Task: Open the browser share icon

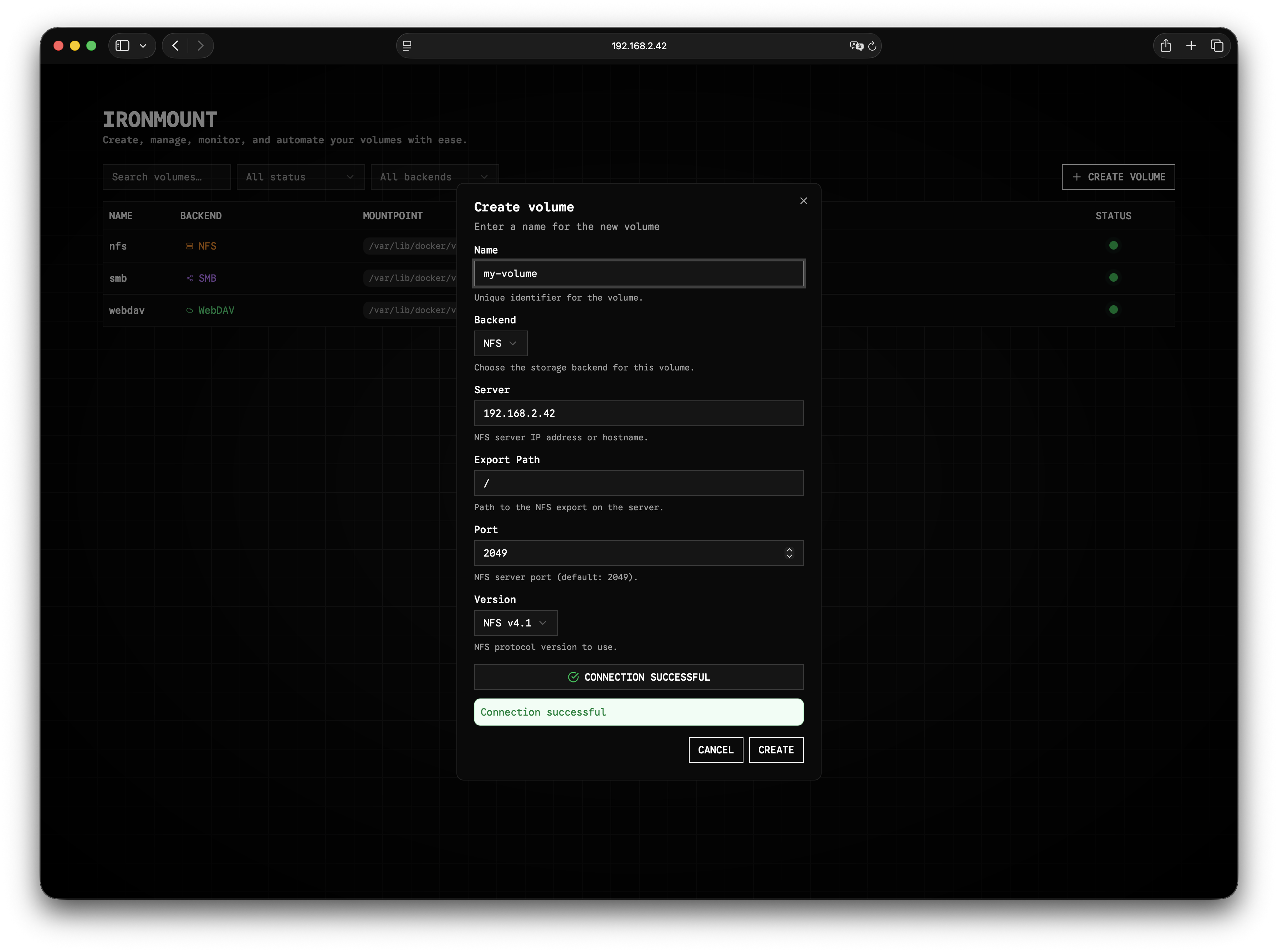Action: [x=1165, y=46]
